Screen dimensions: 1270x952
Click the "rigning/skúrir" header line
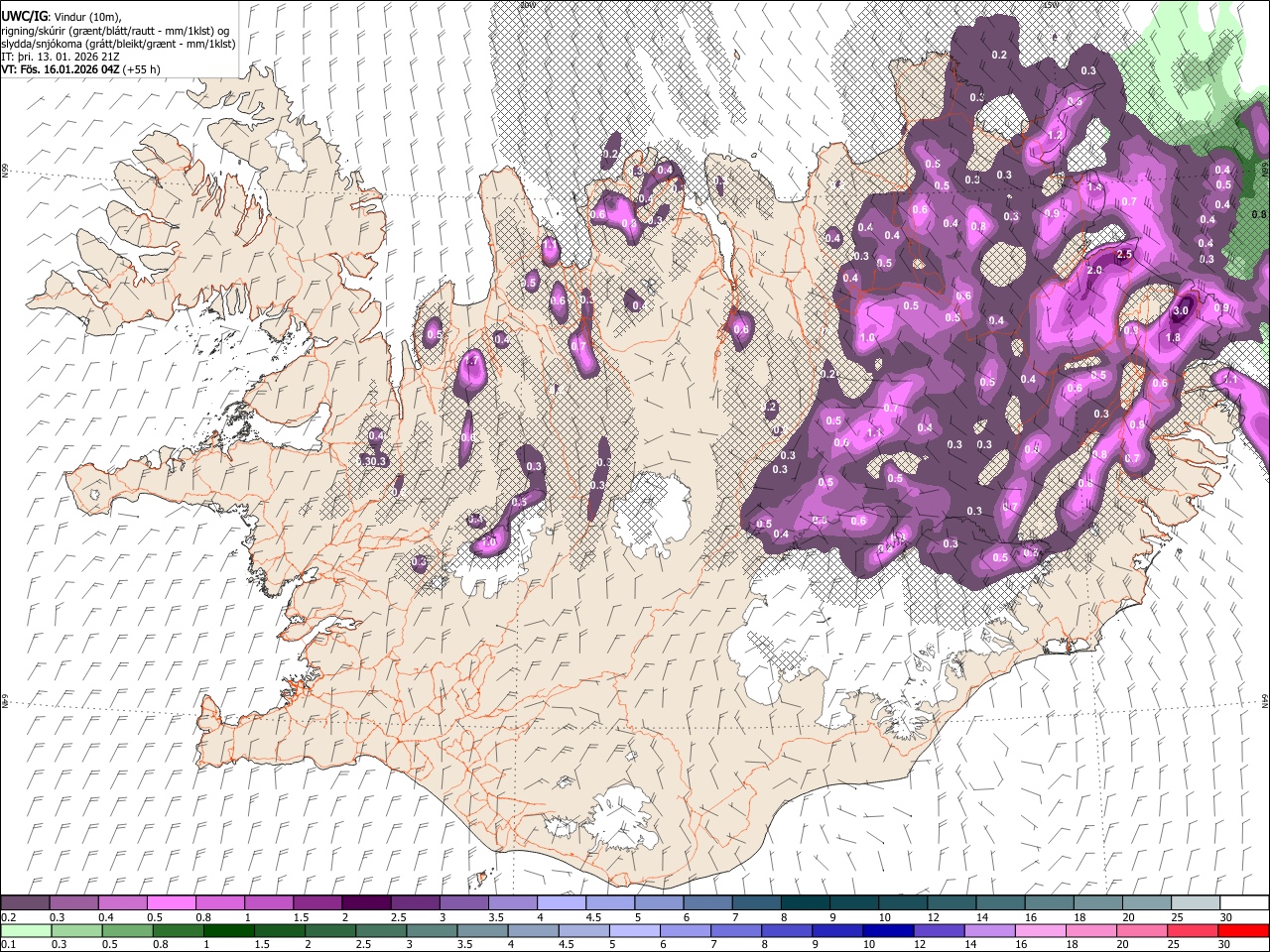117,31
